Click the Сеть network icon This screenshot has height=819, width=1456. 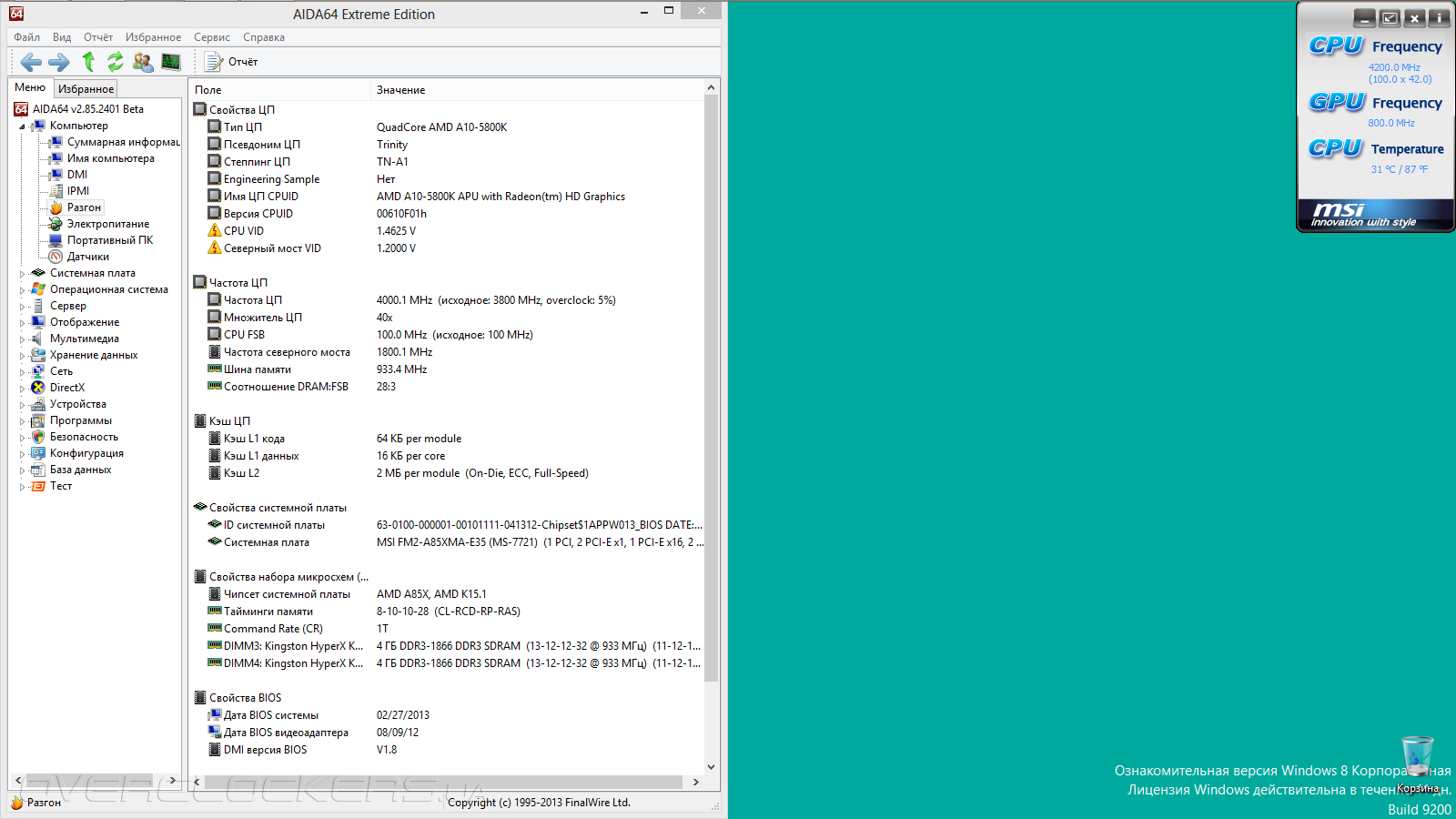pyautogui.click(x=38, y=371)
